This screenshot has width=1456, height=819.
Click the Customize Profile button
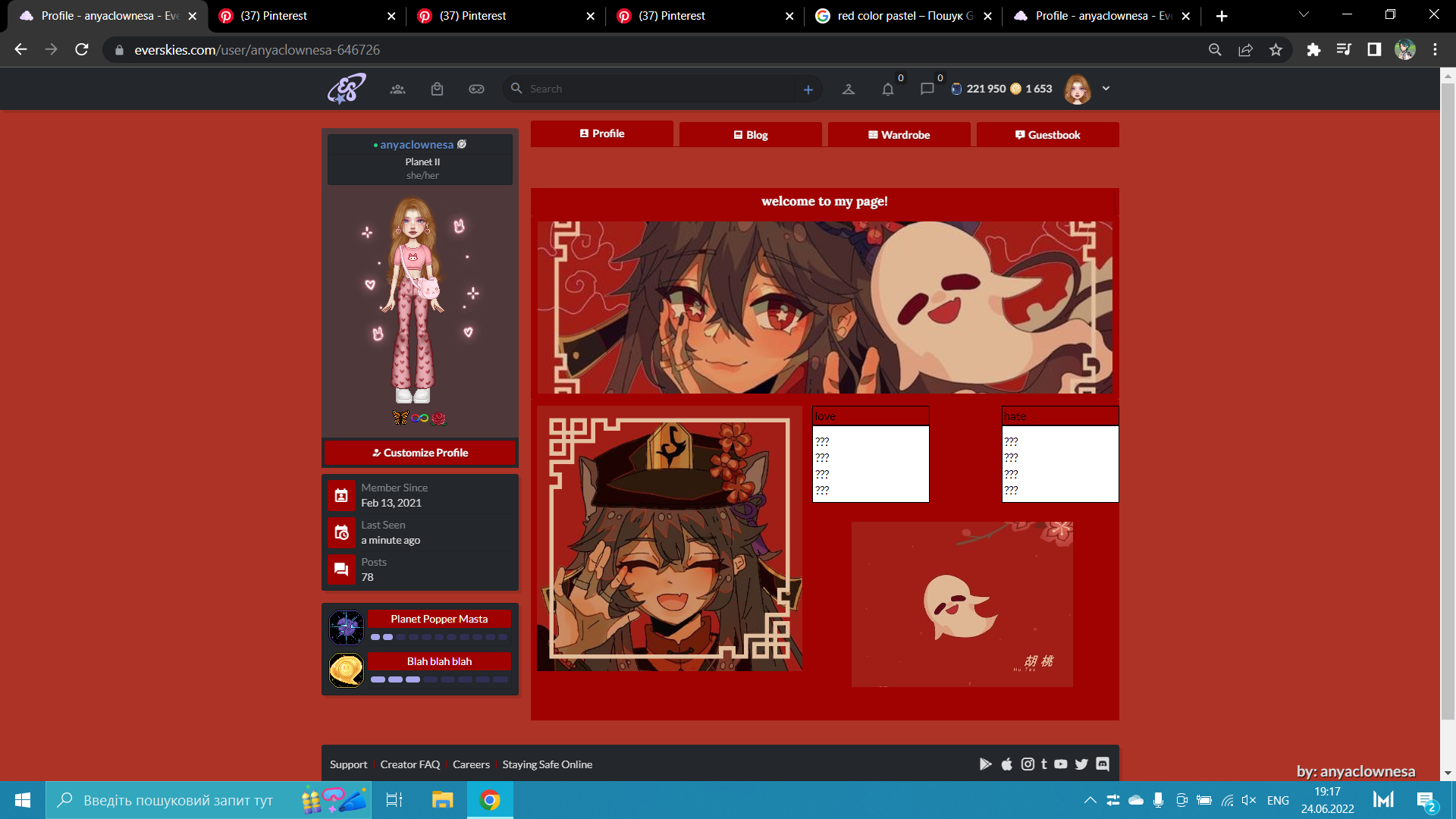point(420,453)
